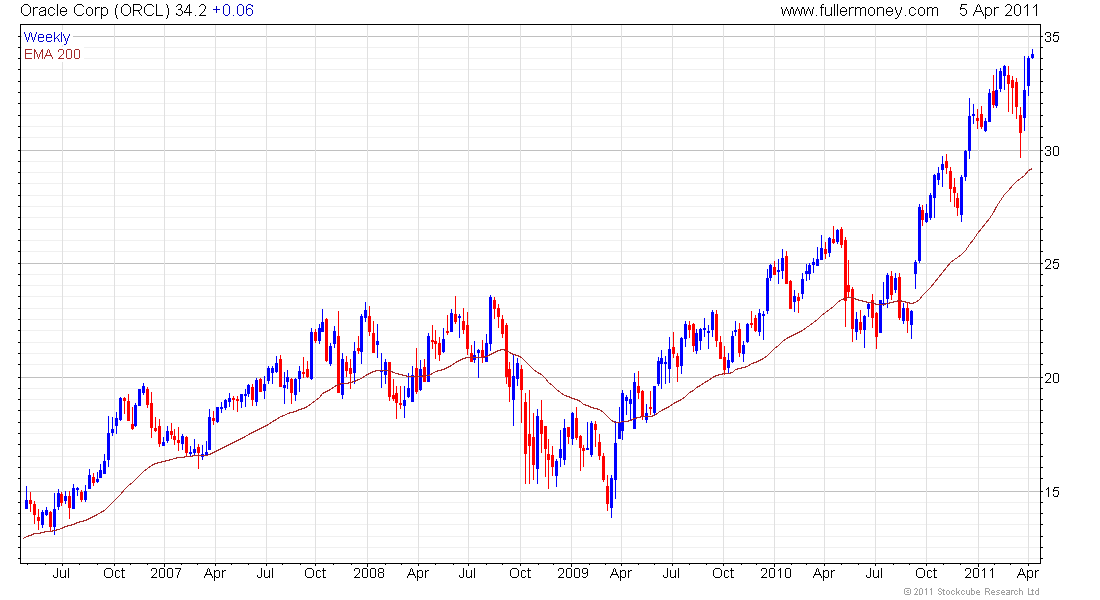Click the 2007 year axis label
The image size is (1100, 600).
point(166,573)
